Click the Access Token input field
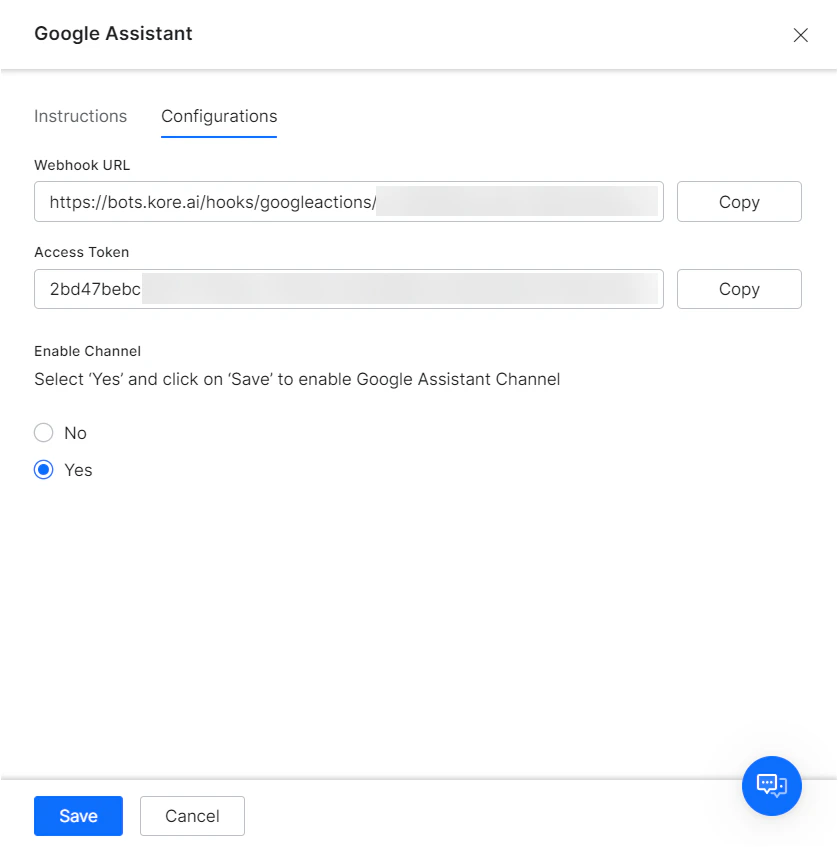The width and height of the screenshot is (838, 847). click(x=348, y=289)
